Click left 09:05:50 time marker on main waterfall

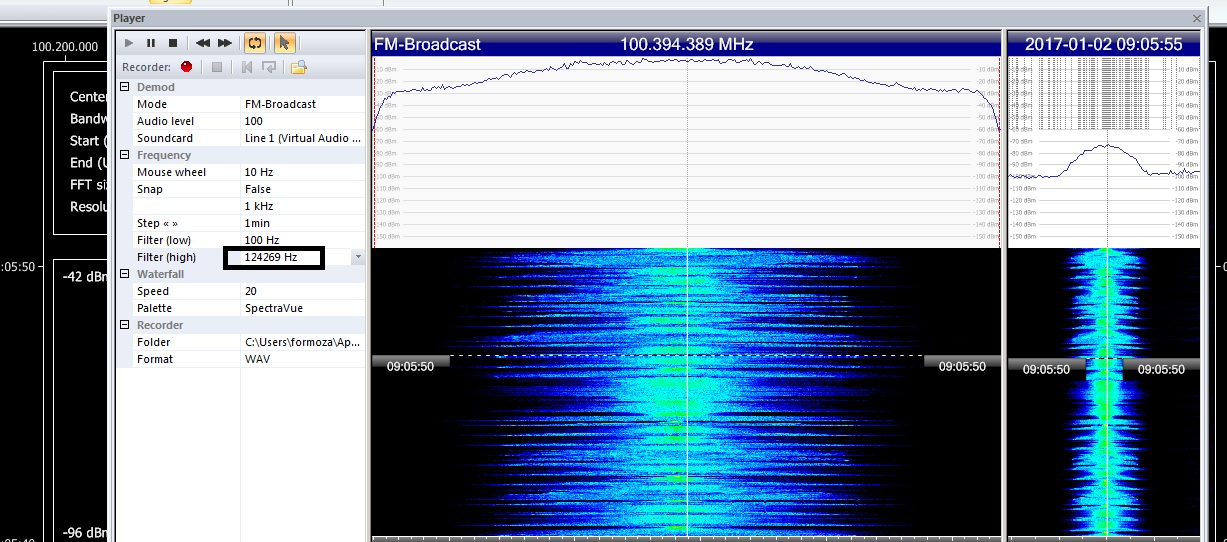click(410, 366)
